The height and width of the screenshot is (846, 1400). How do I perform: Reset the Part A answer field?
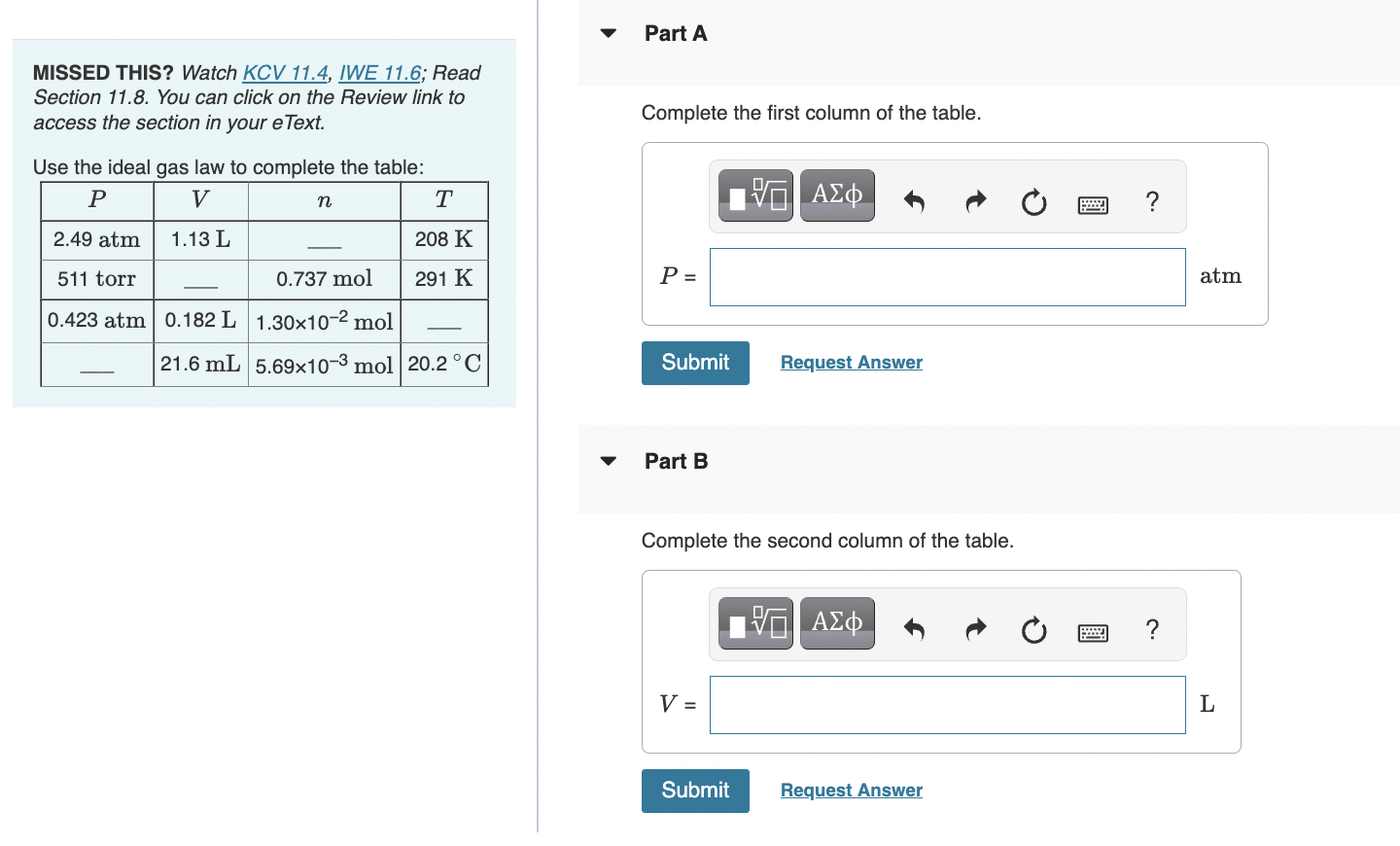click(1033, 203)
